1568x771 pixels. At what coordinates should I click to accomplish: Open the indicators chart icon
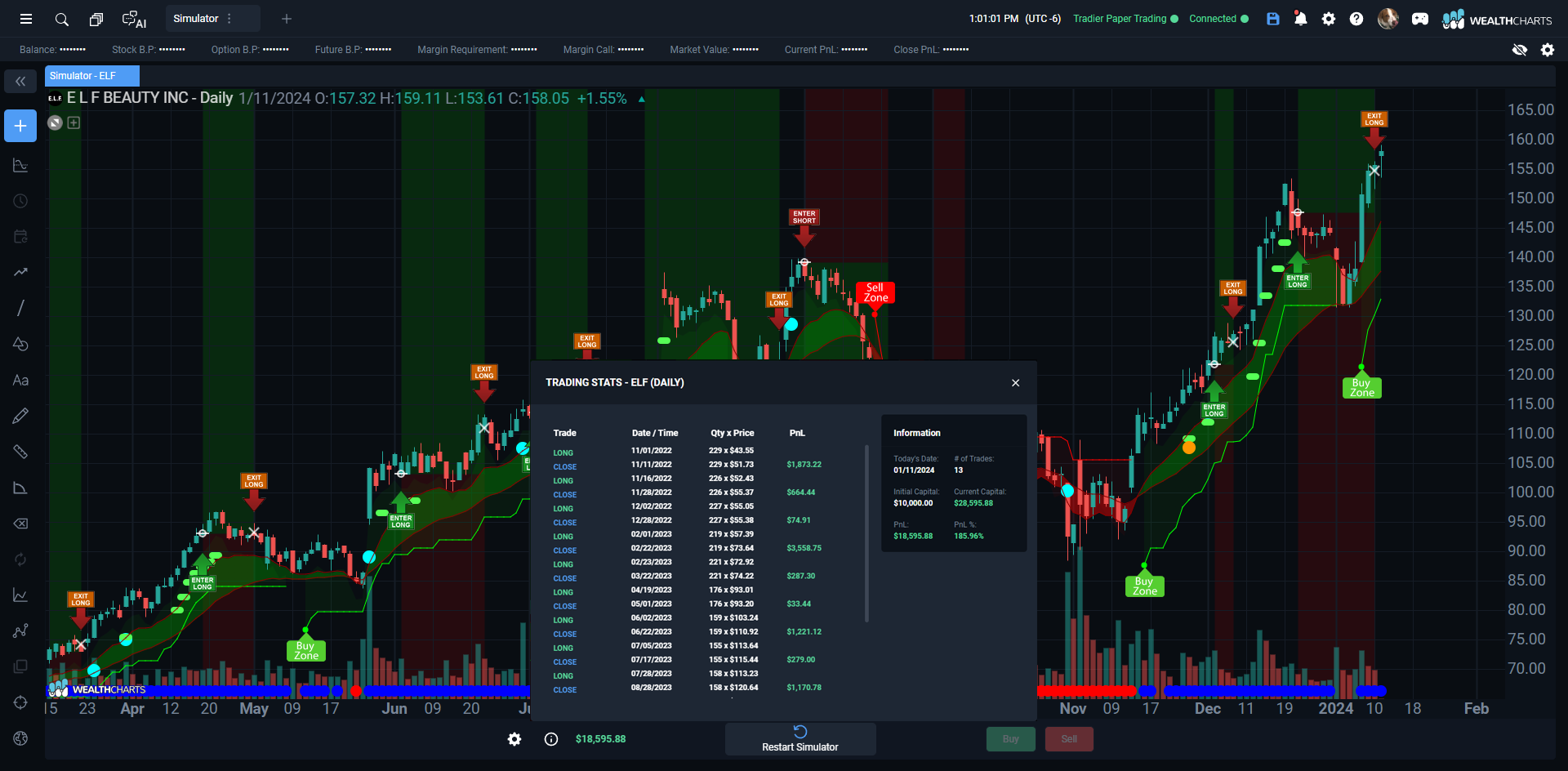pos(20,166)
